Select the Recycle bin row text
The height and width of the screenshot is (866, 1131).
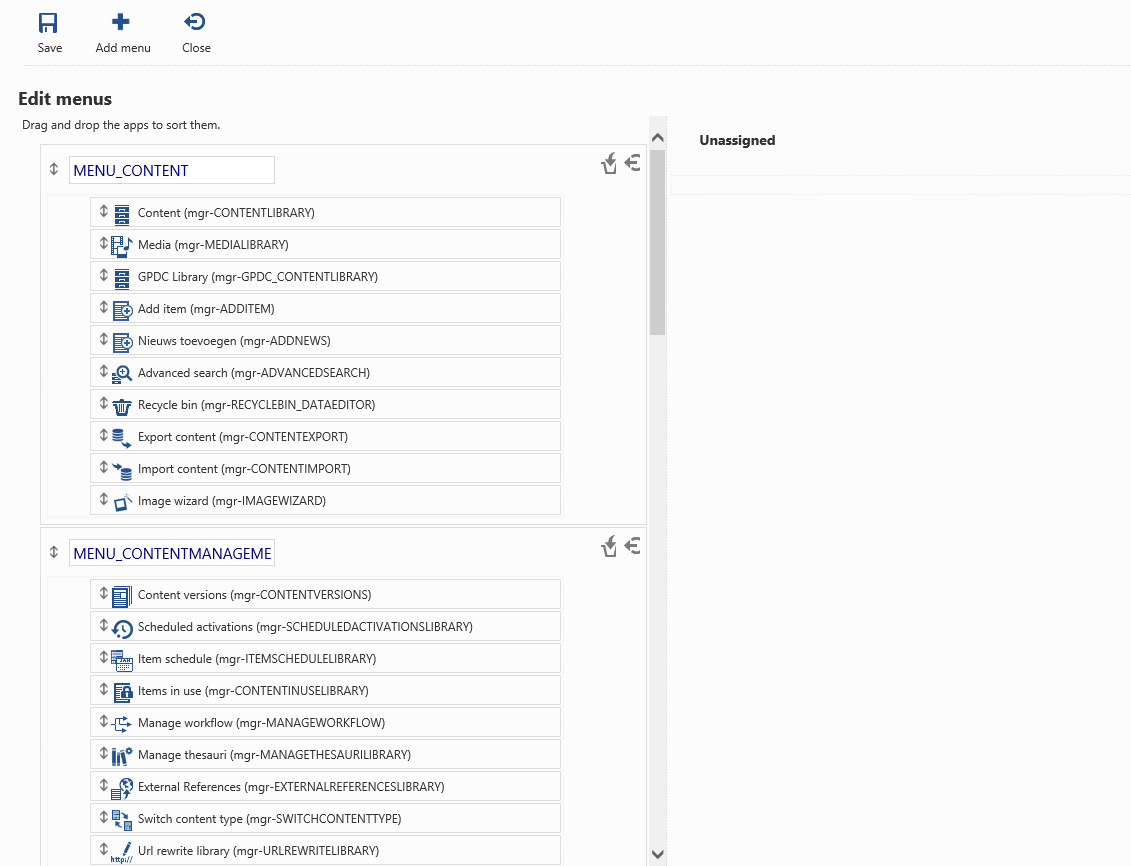click(x=257, y=405)
